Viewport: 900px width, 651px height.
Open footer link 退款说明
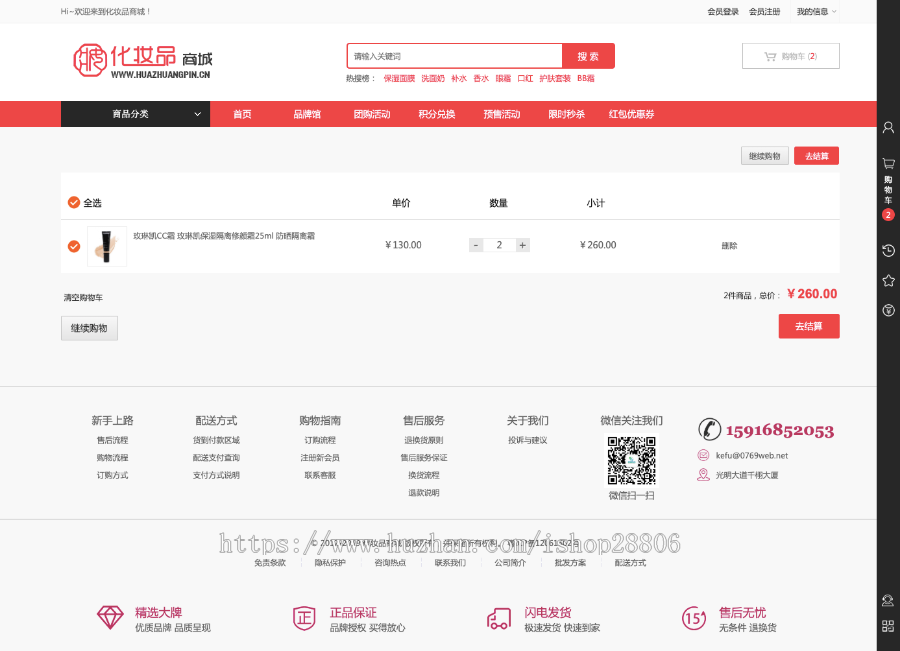point(424,493)
